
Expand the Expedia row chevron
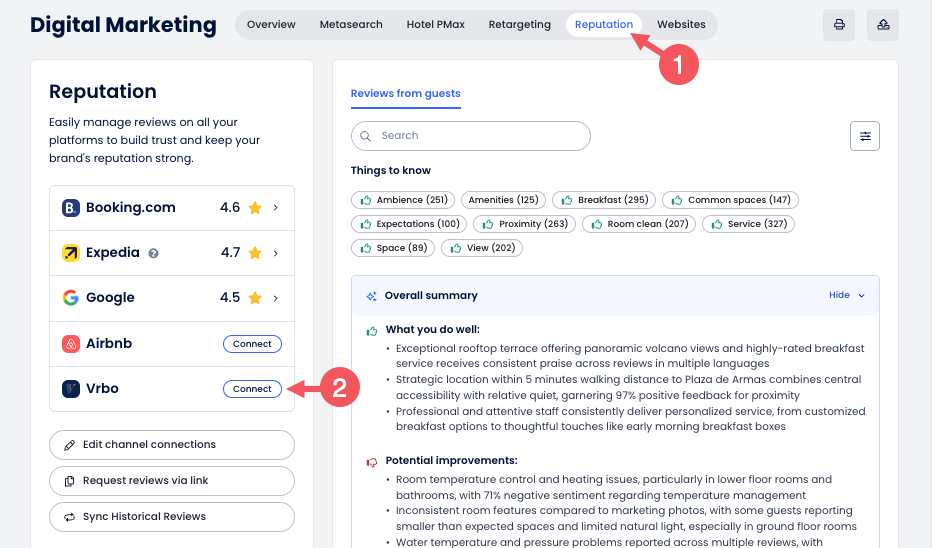(x=276, y=253)
